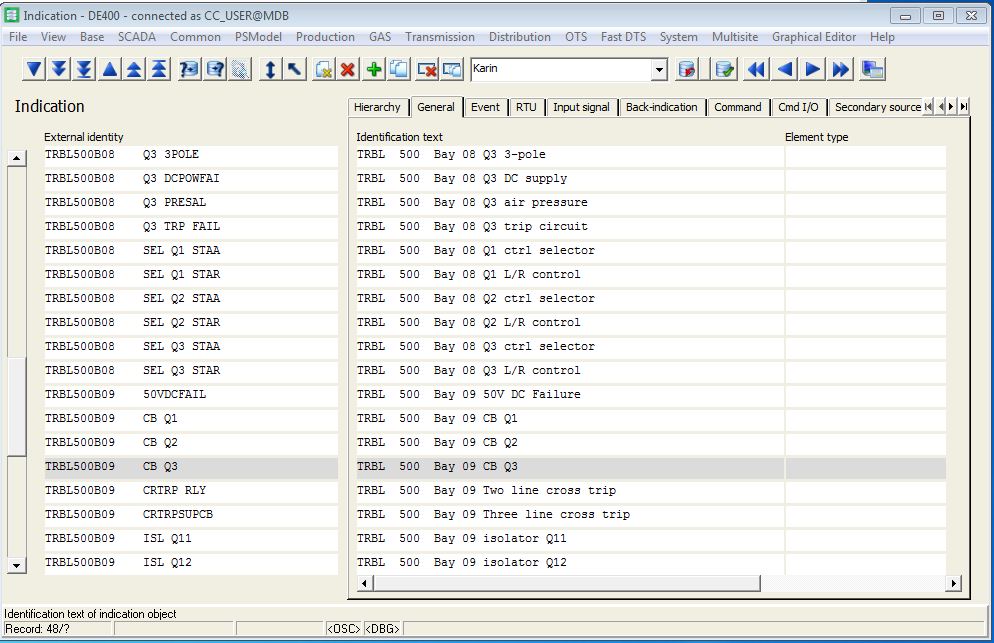Click the double down-arrow next page icon

click(x=59, y=68)
